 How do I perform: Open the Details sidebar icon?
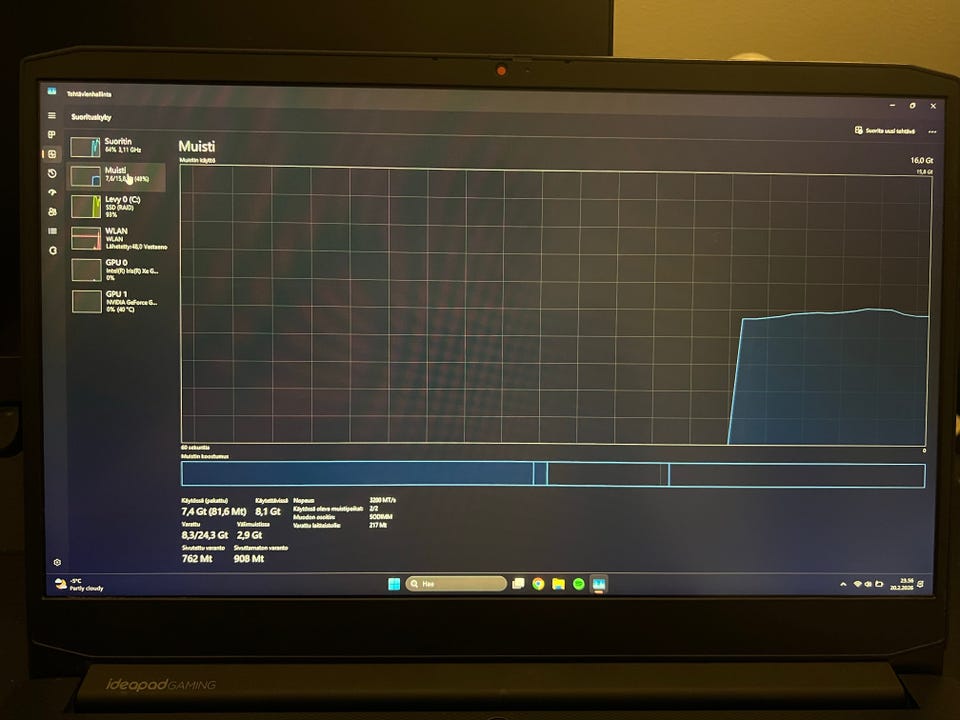pos(52,231)
